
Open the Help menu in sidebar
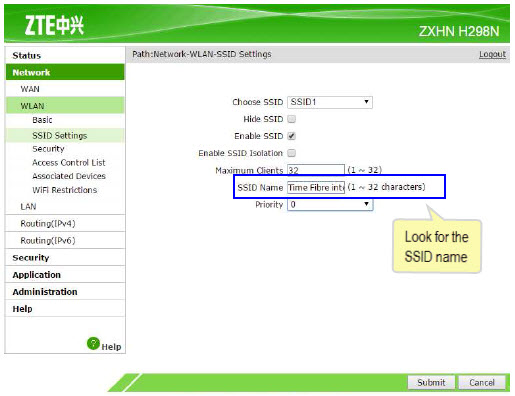click(65, 309)
